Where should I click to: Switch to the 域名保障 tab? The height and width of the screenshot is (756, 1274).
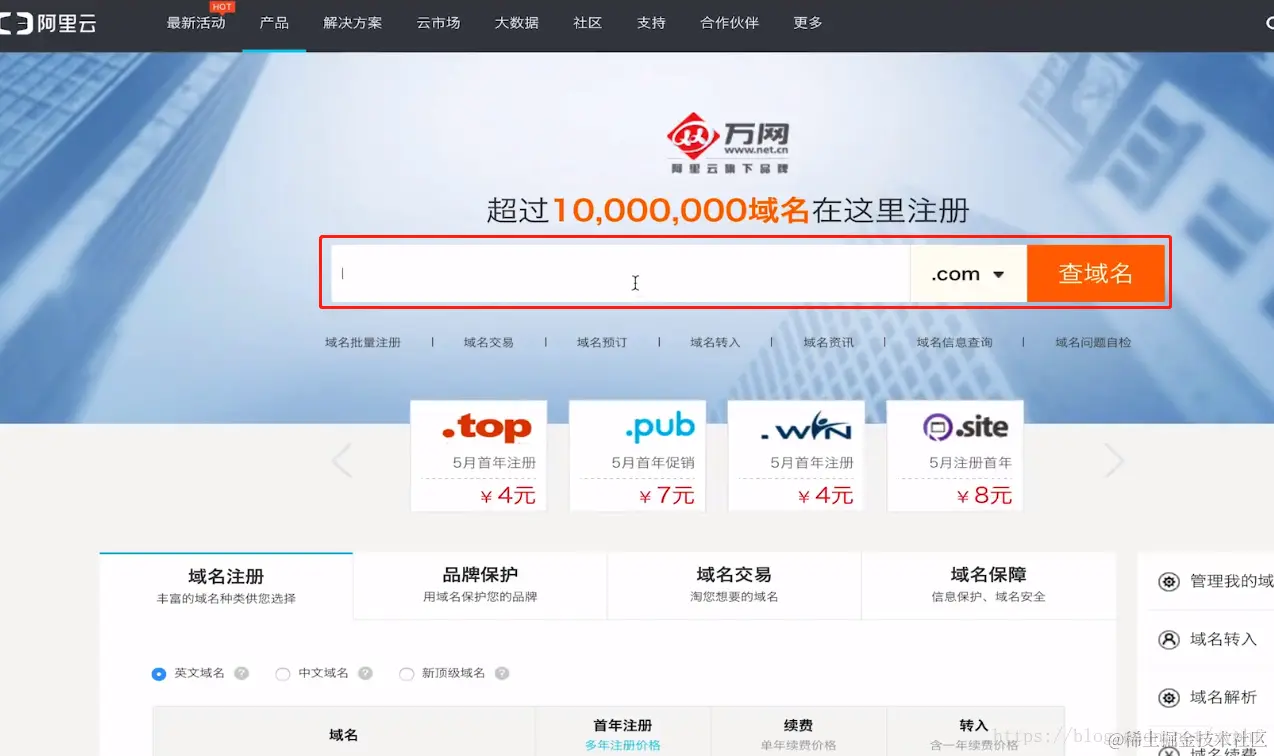click(x=988, y=586)
